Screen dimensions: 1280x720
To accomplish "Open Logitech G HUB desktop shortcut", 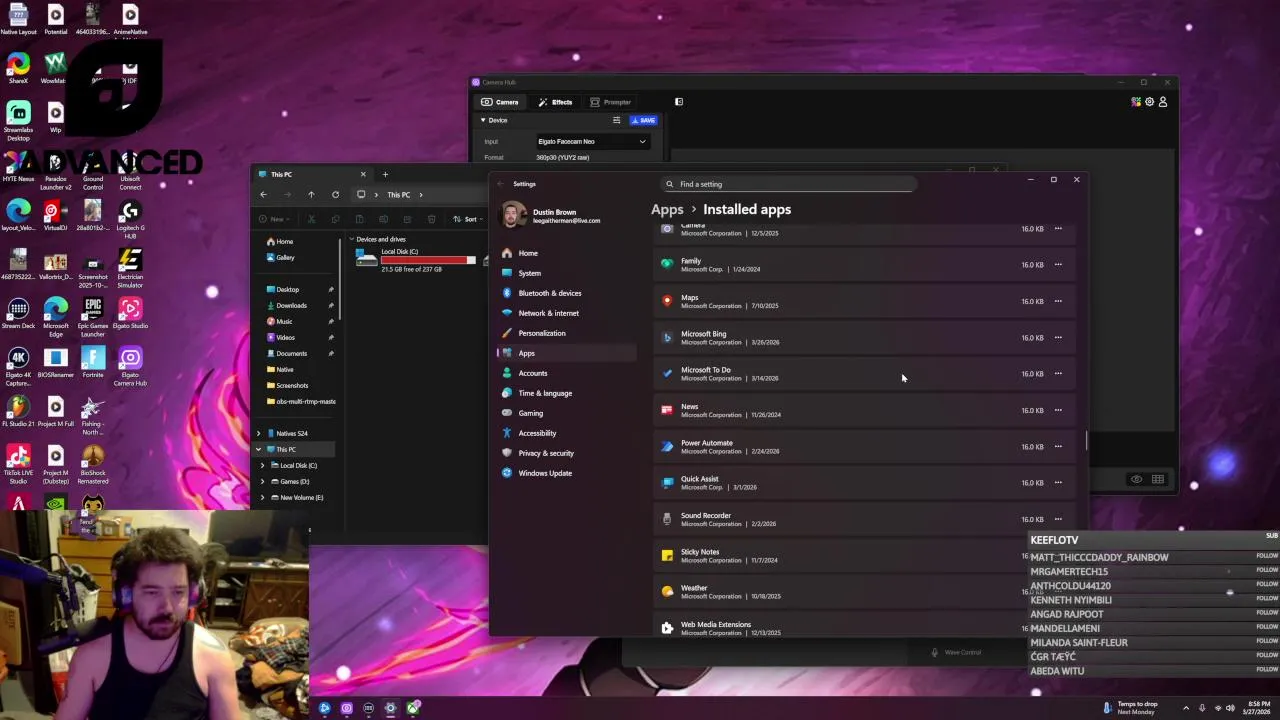I will pyautogui.click(x=130, y=219).
